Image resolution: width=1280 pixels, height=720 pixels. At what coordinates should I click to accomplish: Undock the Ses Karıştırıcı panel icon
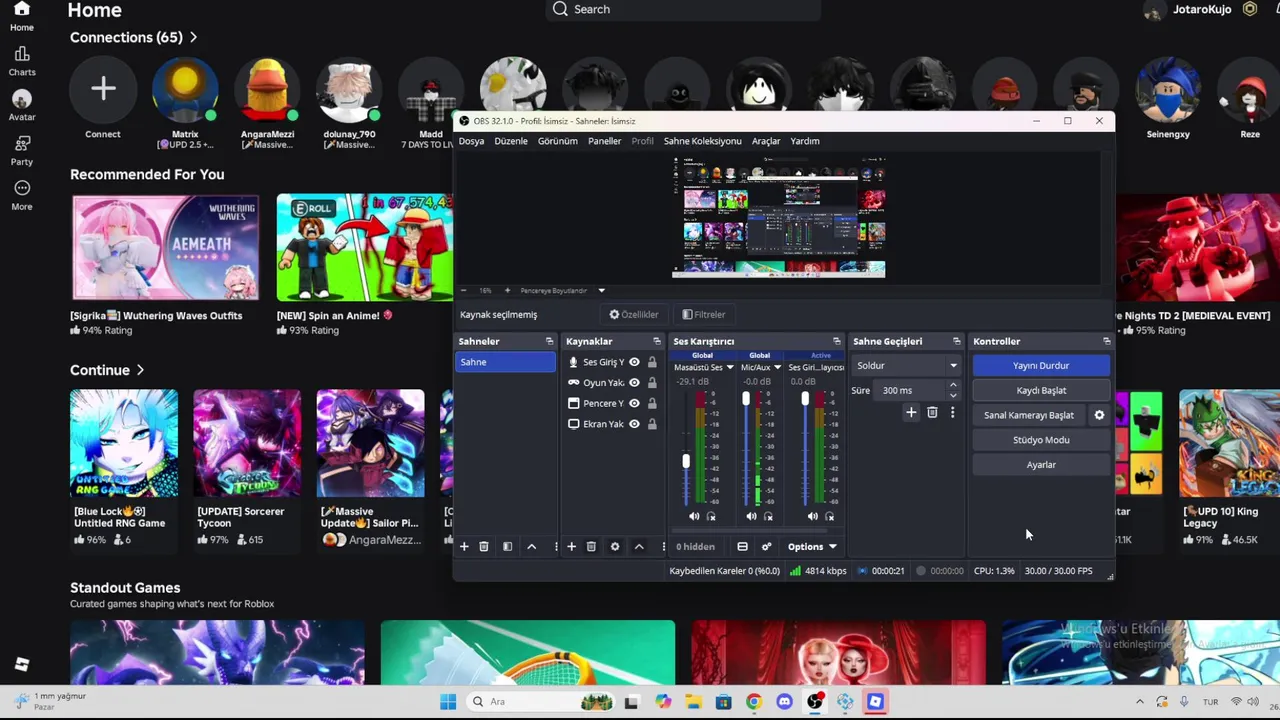click(837, 341)
